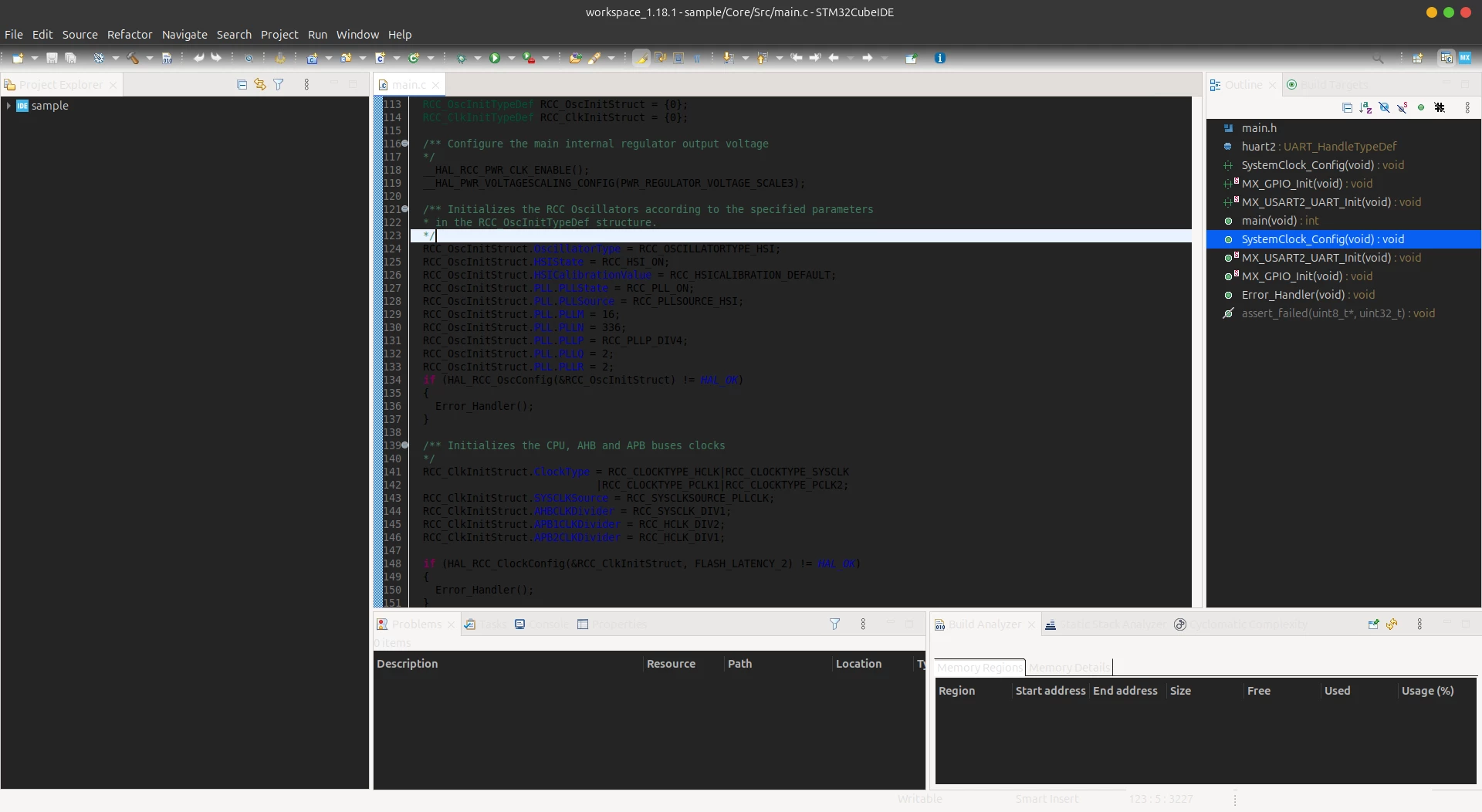The width and height of the screenshot is (1482, 812).
Task: Click the Next Annotation icon
Action: pos(728,58)
